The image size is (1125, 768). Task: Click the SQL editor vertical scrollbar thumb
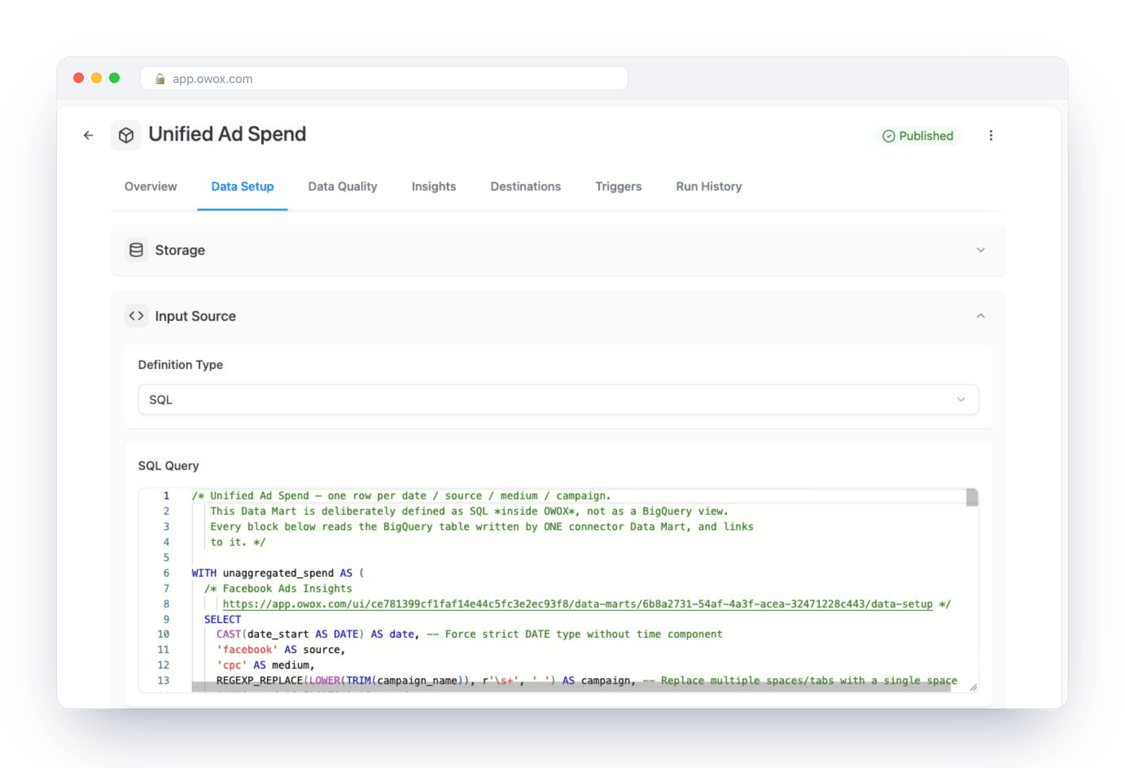coord(972,497)
